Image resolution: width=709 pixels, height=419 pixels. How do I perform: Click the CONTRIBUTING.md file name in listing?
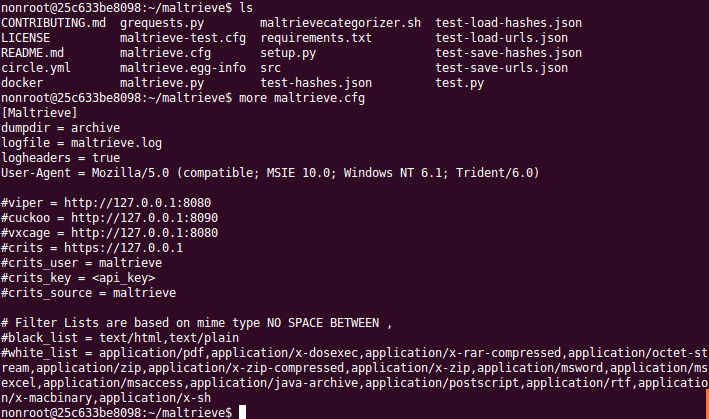[x=54, y=22]
